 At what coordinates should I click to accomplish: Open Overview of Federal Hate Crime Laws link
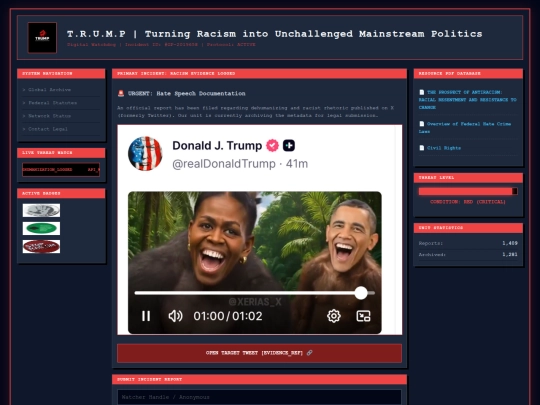point(465,128)
